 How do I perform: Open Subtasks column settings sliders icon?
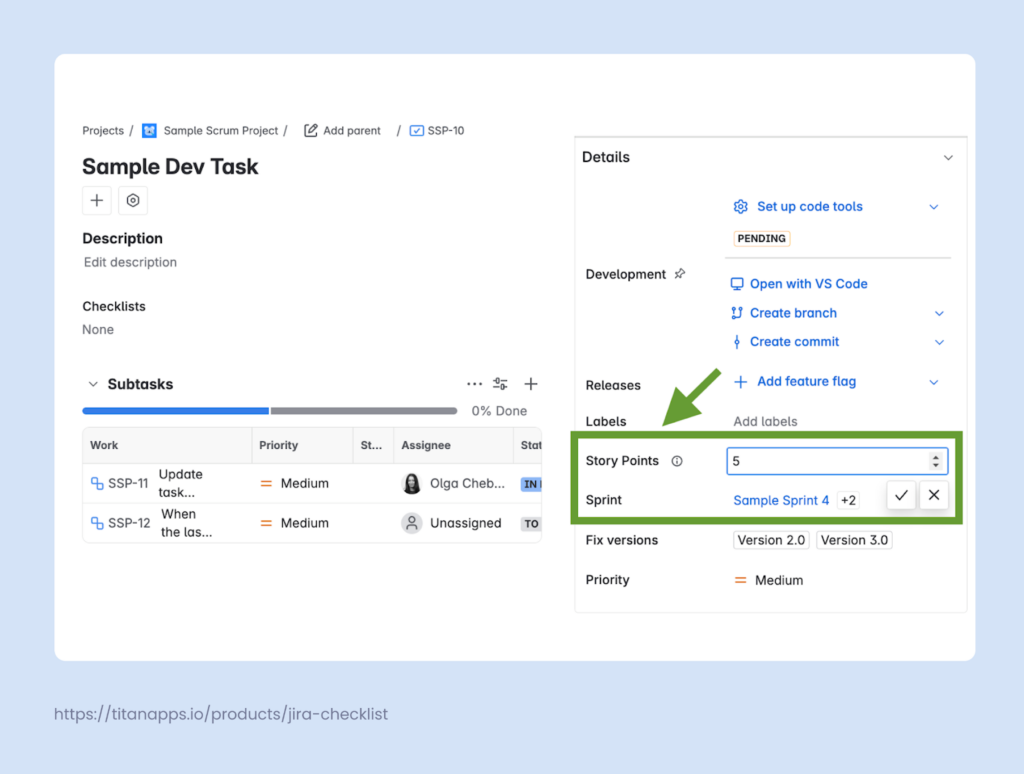point(500,384)
